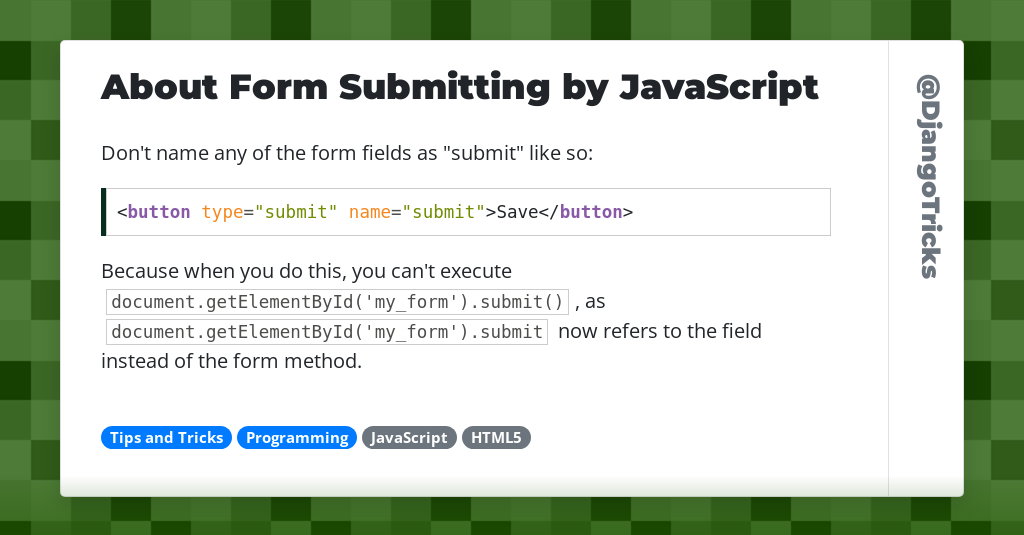The image size is (1024, 535).
Task: Click the orange "name" attribute in the code
Action: tap(370, 212)
